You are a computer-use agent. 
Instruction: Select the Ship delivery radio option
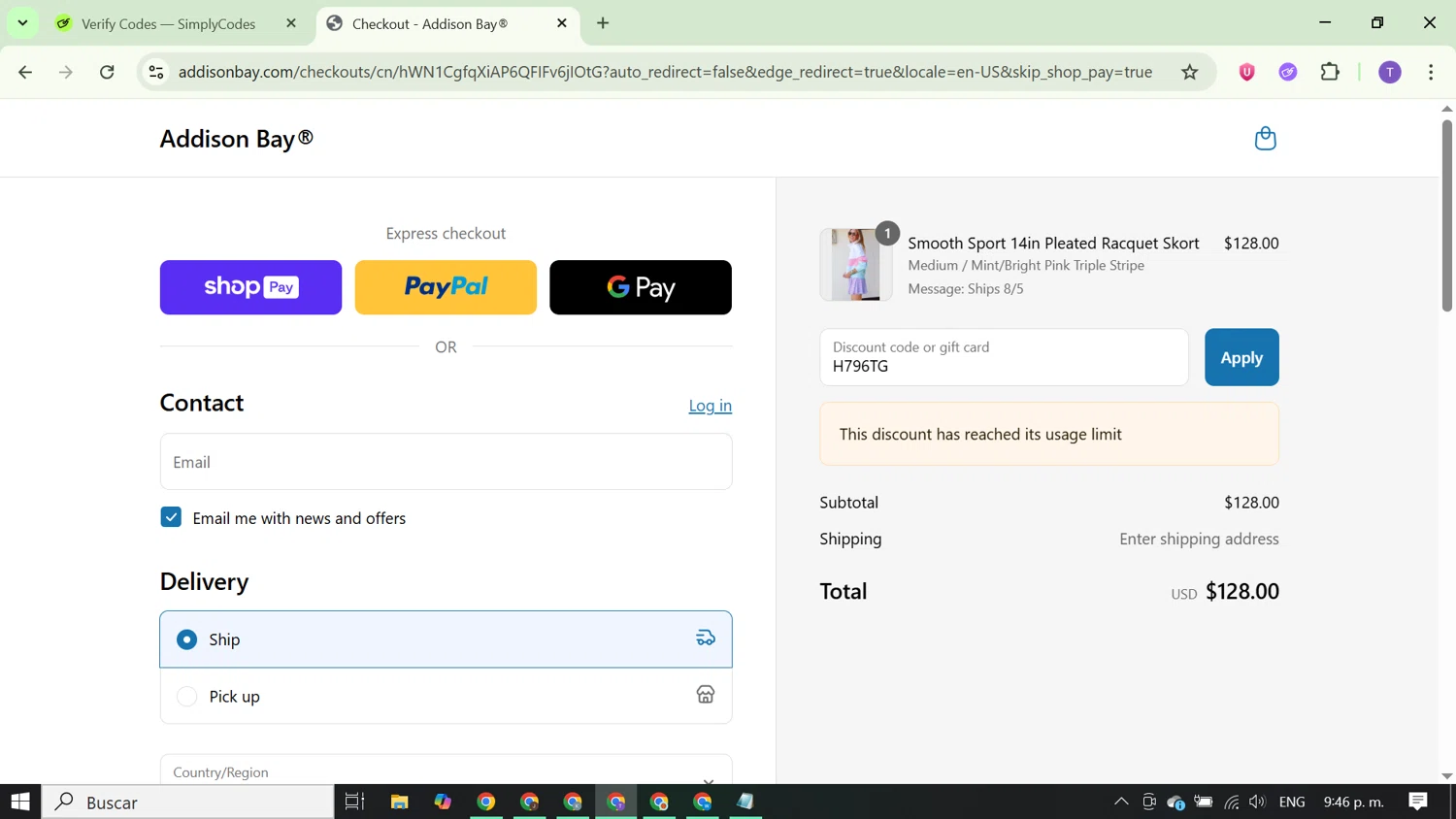tap(187, 639)
